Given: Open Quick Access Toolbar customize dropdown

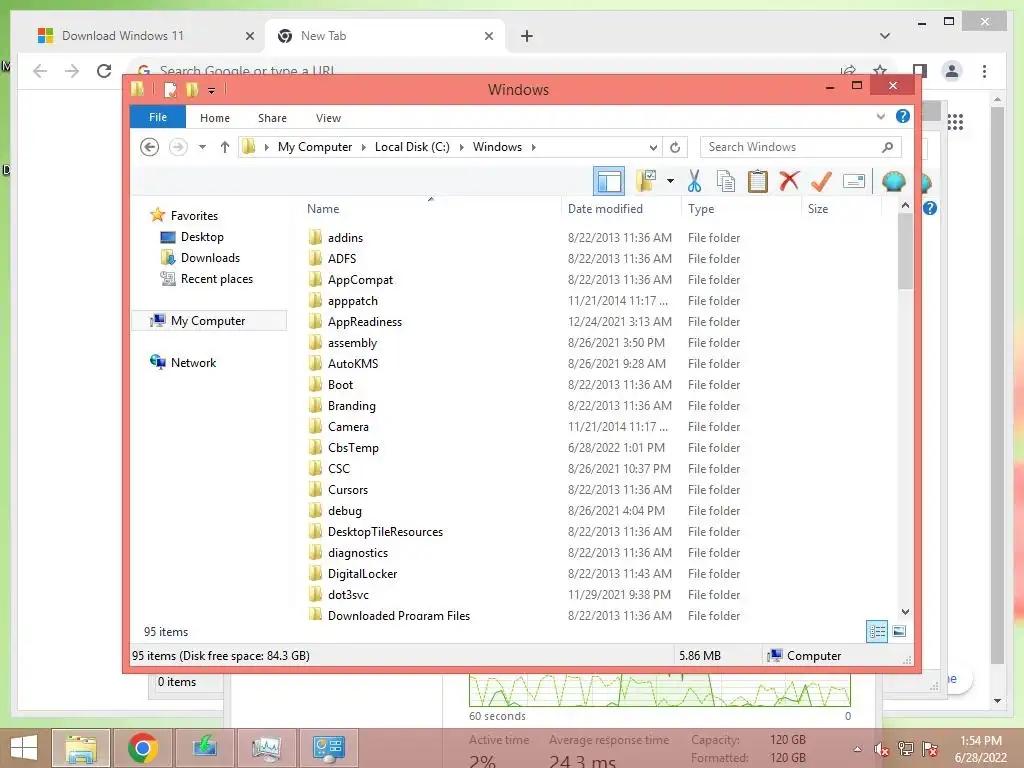Looking at the screenshot, I should [x=212, y=91].
